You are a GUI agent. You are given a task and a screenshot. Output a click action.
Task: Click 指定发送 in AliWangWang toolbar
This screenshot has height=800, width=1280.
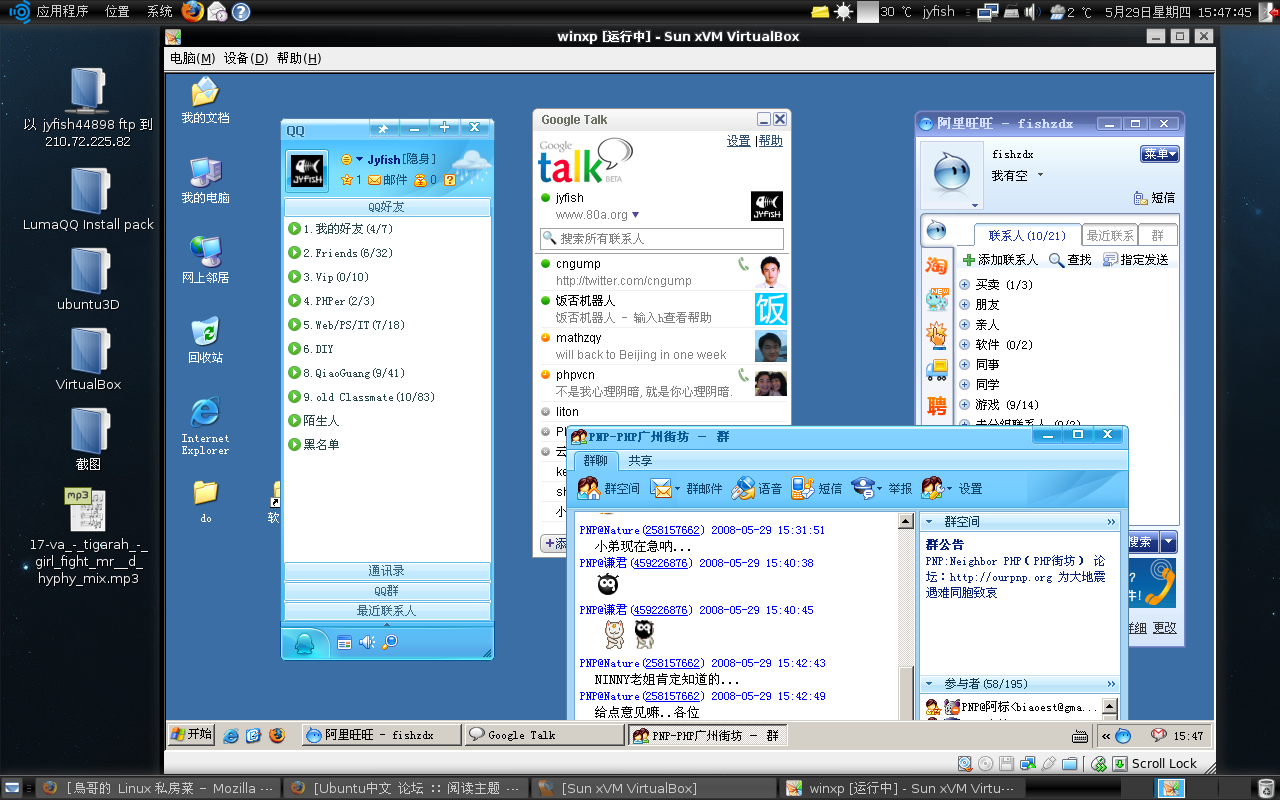(x=1135, y=260)
